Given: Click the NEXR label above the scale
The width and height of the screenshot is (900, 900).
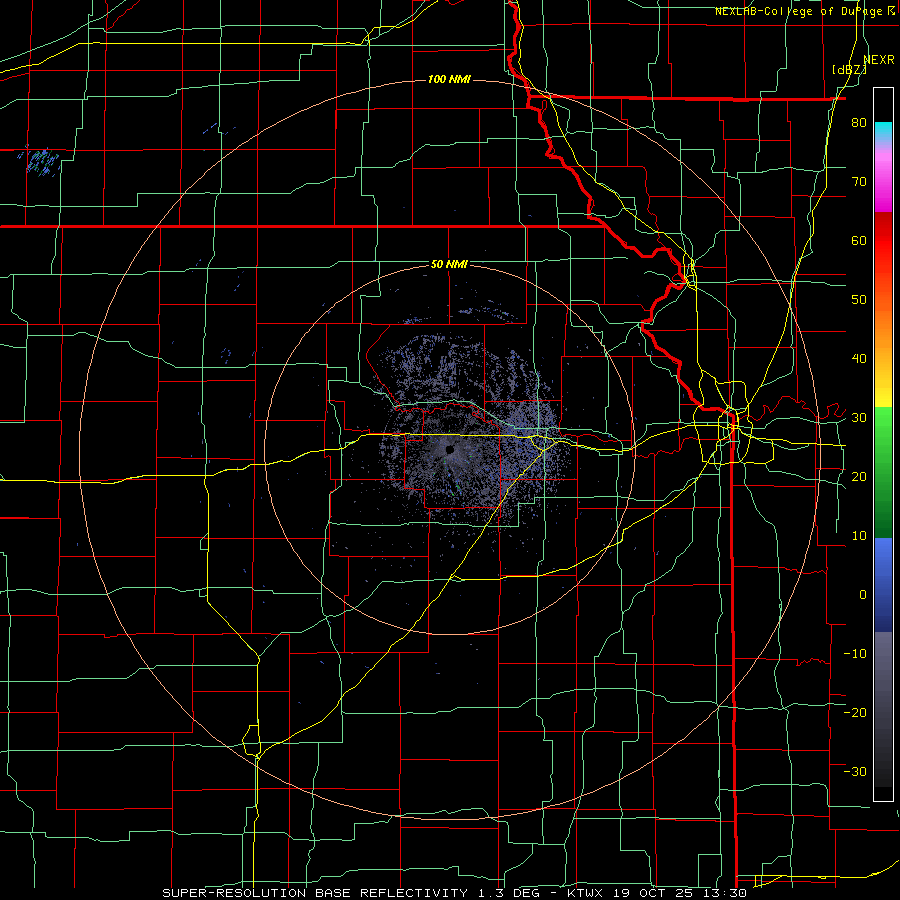Looking at the screenshot, I should pos(879,60).
